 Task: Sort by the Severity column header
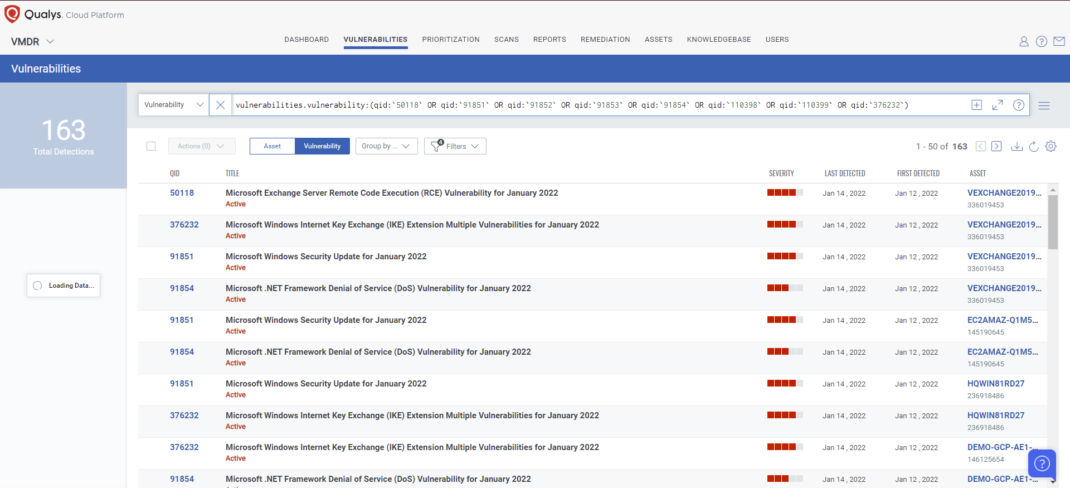tap(781, 173)
